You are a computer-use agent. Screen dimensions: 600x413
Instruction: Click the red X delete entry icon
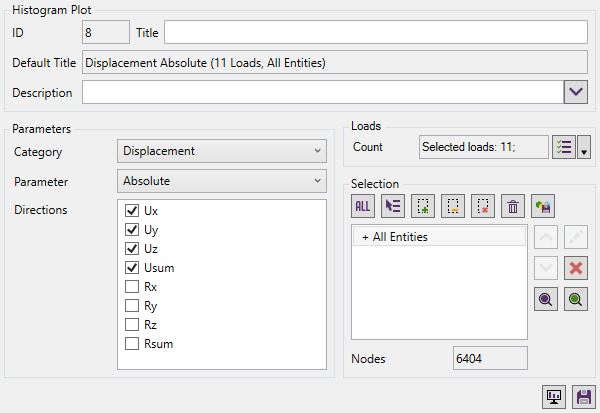tap(575, 268)
